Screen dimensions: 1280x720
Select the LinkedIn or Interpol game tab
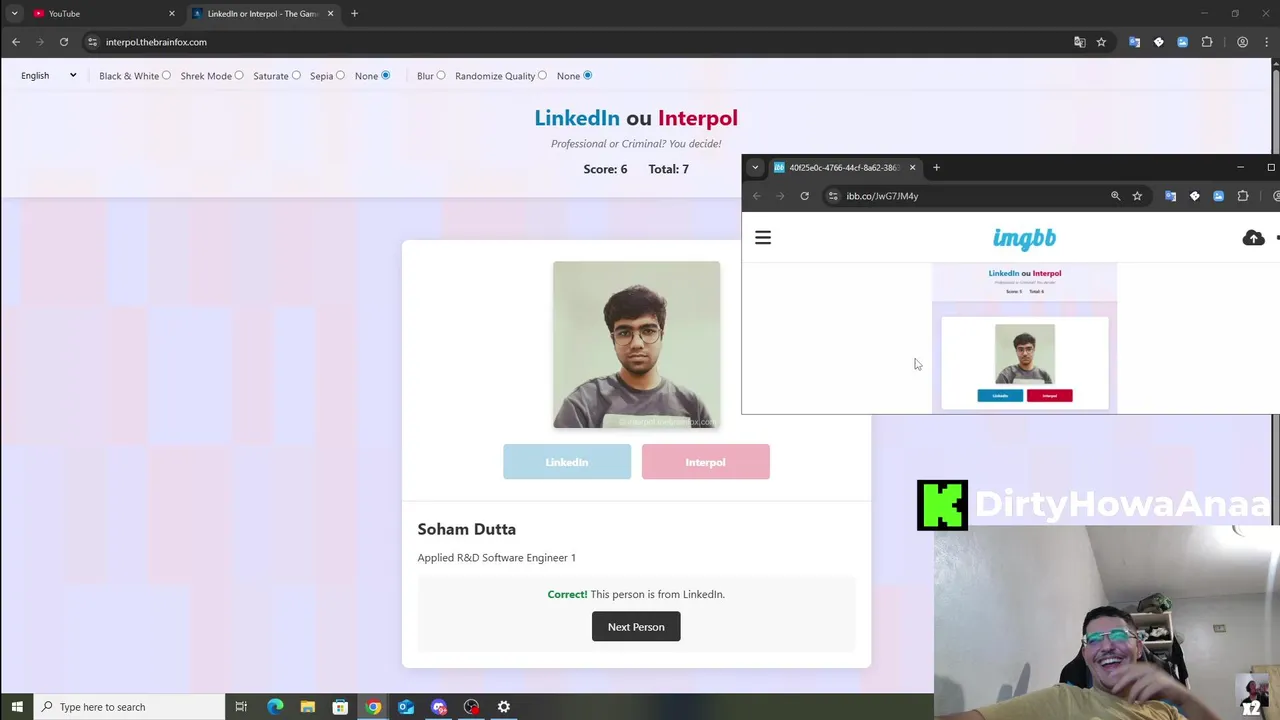pyautogui.click(x=263, y=13)
